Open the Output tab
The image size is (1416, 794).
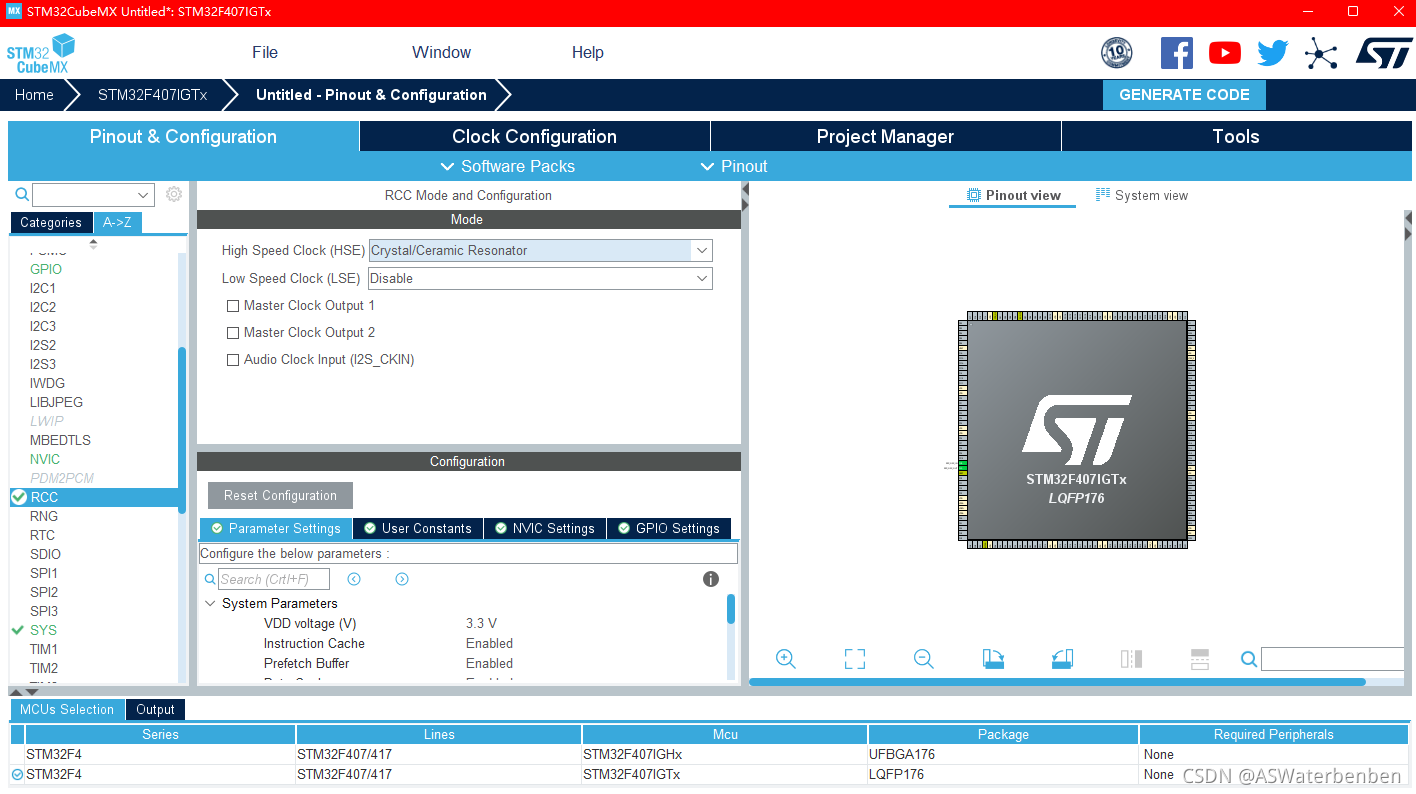155,710
